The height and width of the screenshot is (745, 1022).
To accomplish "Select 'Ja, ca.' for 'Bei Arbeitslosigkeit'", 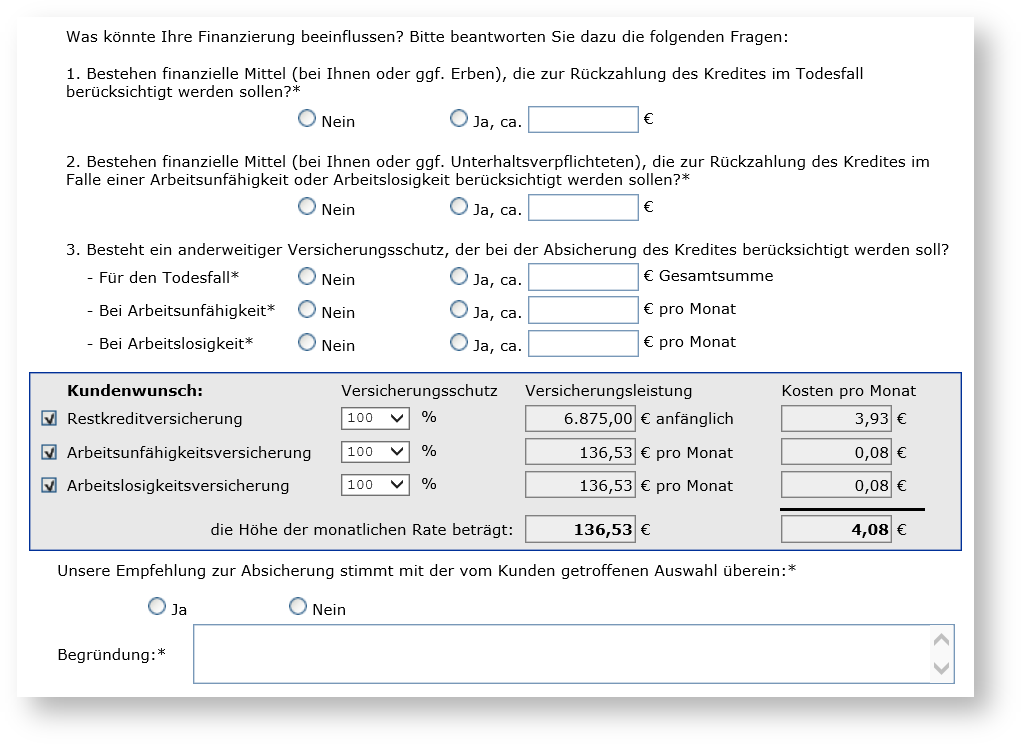I will point(459,343).
